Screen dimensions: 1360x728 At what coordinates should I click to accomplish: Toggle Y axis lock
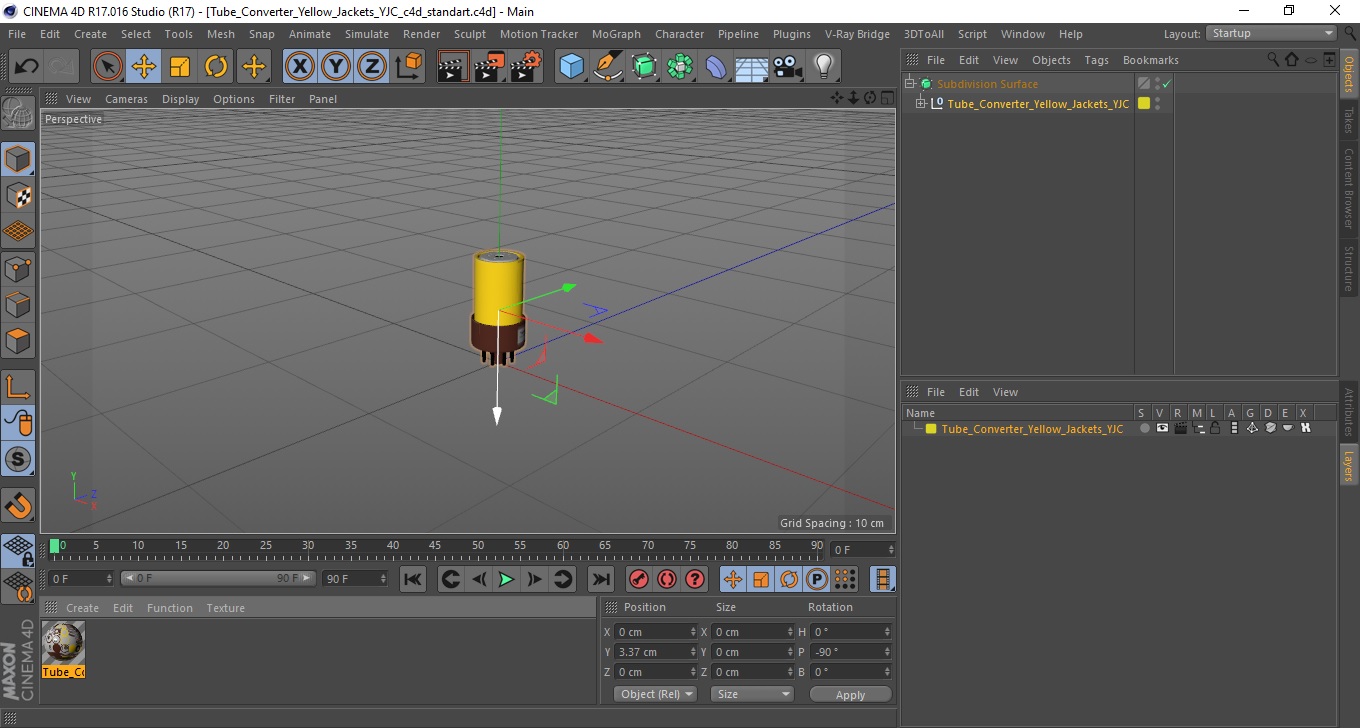click(x=336, y=67)
